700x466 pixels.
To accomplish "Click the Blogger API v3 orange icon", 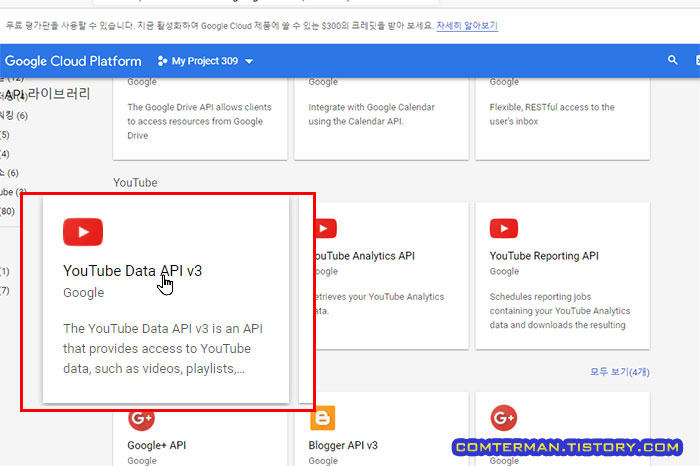I will point(322,418).
